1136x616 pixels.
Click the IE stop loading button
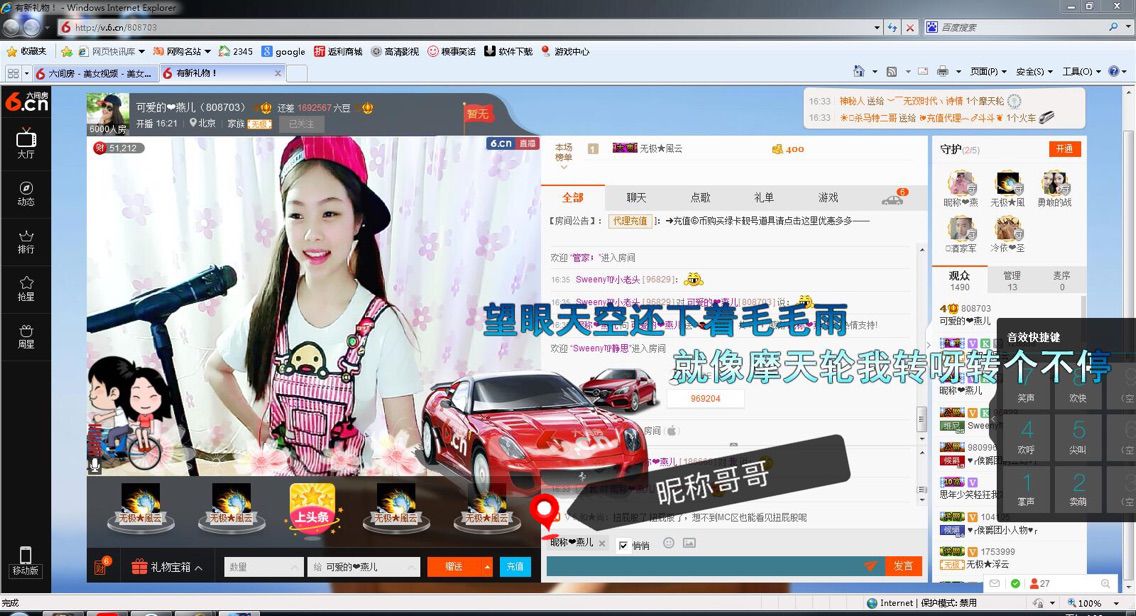(910, 28)
